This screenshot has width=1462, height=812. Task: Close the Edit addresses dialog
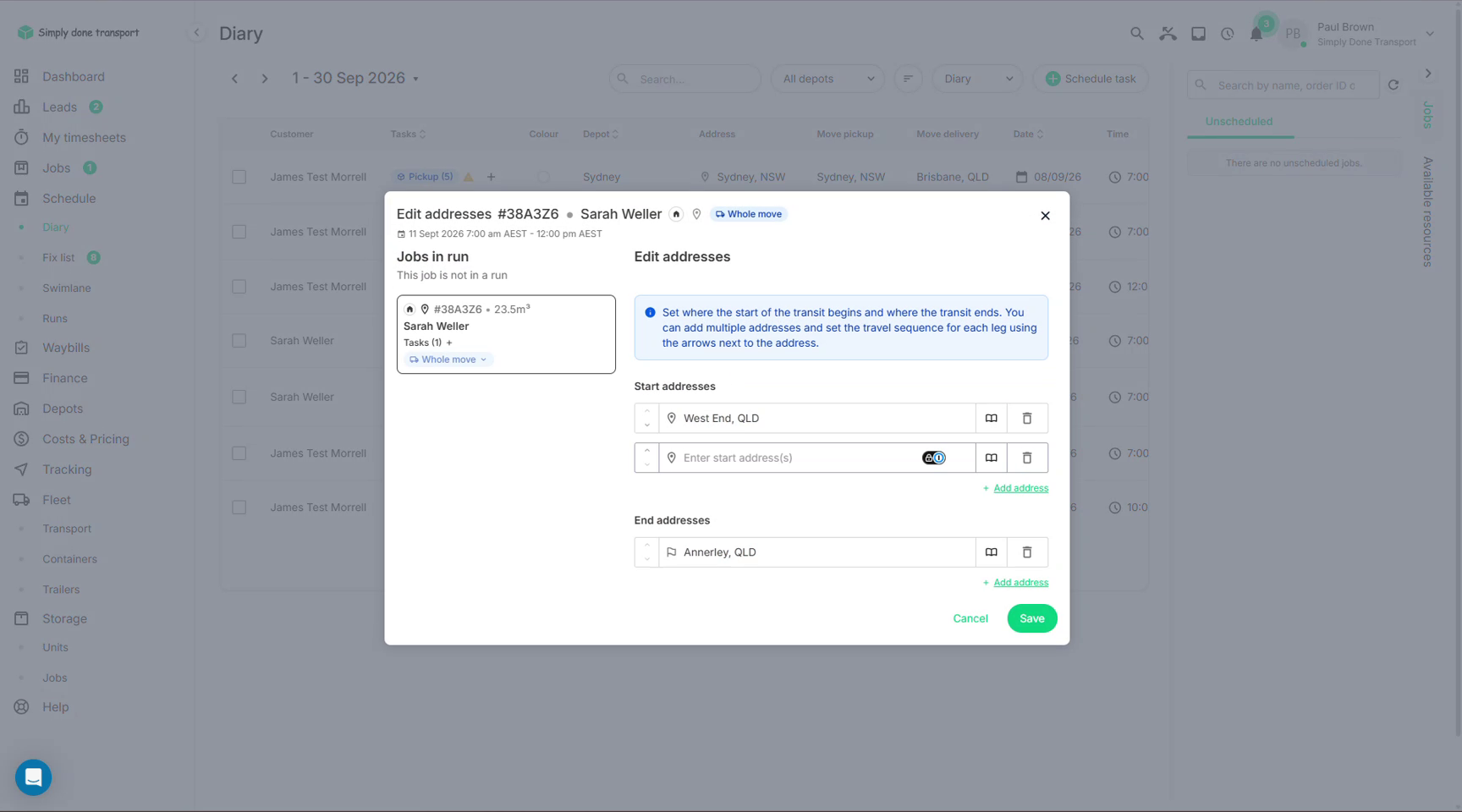(x=1045, y=216)
